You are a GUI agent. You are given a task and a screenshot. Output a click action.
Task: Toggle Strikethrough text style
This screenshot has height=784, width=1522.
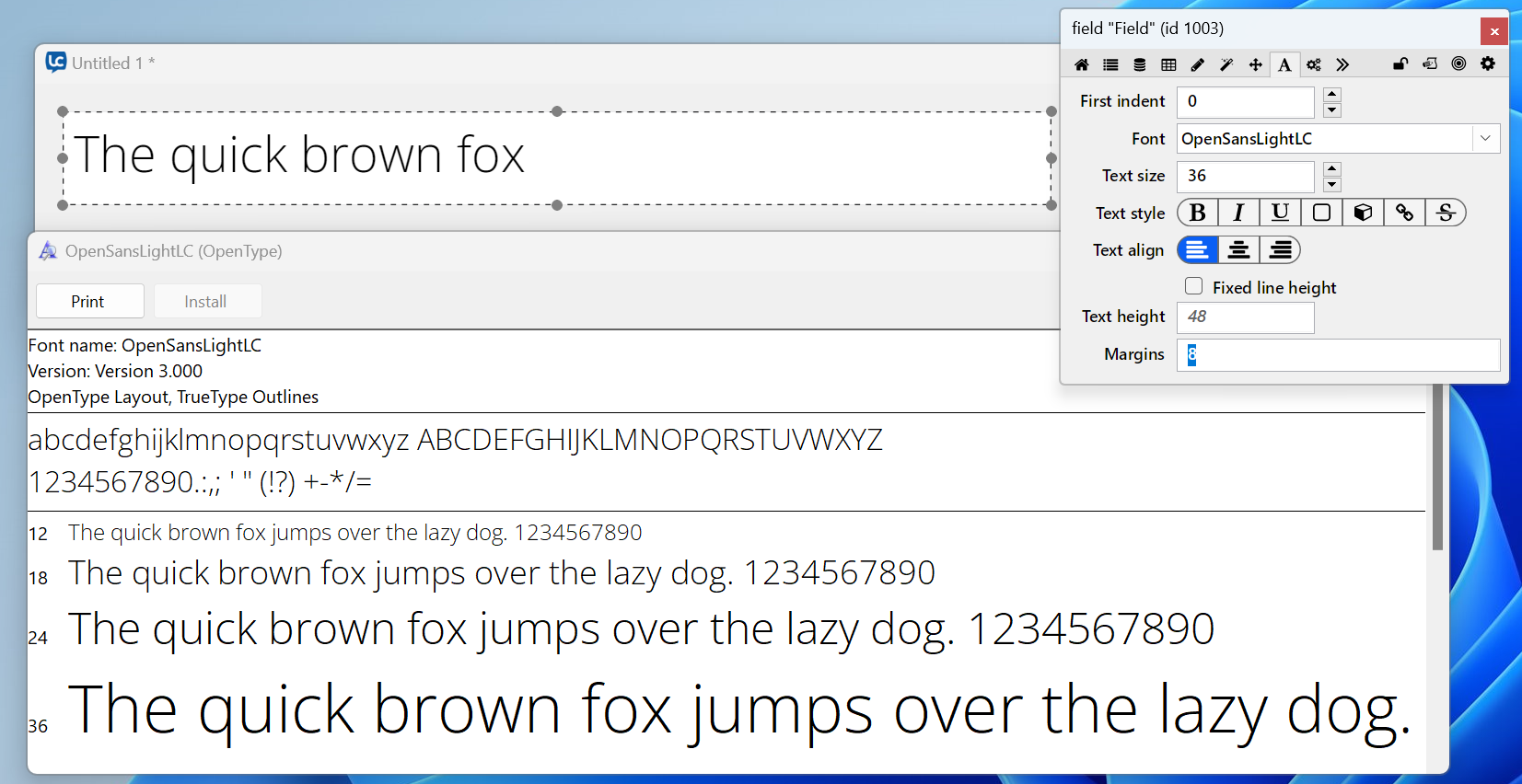point(1446,213)
